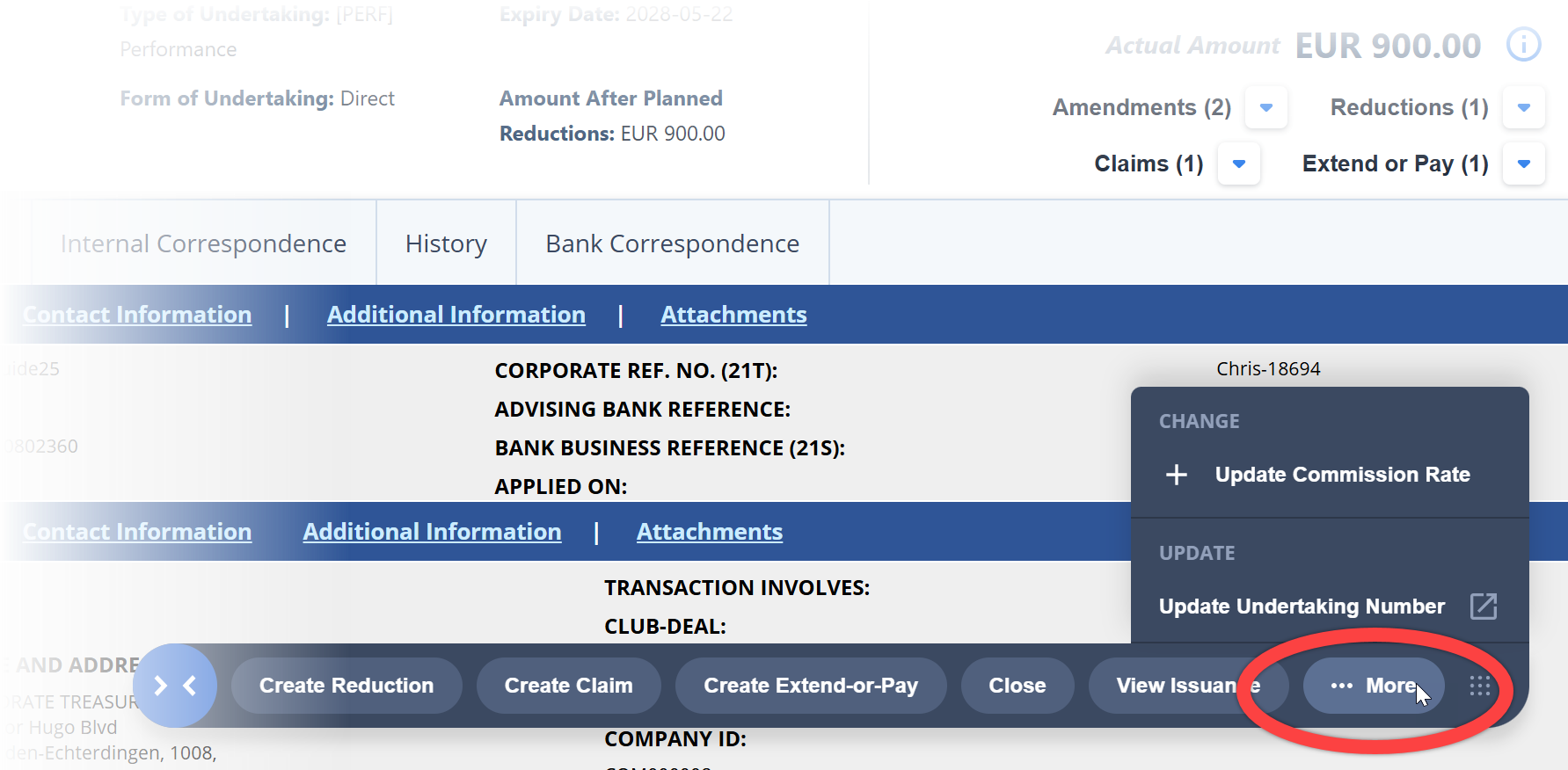This screenshot has height=770, width=1568.
Task: Open the Internal Correspondence tab
Action: click(x=203, y=243)
